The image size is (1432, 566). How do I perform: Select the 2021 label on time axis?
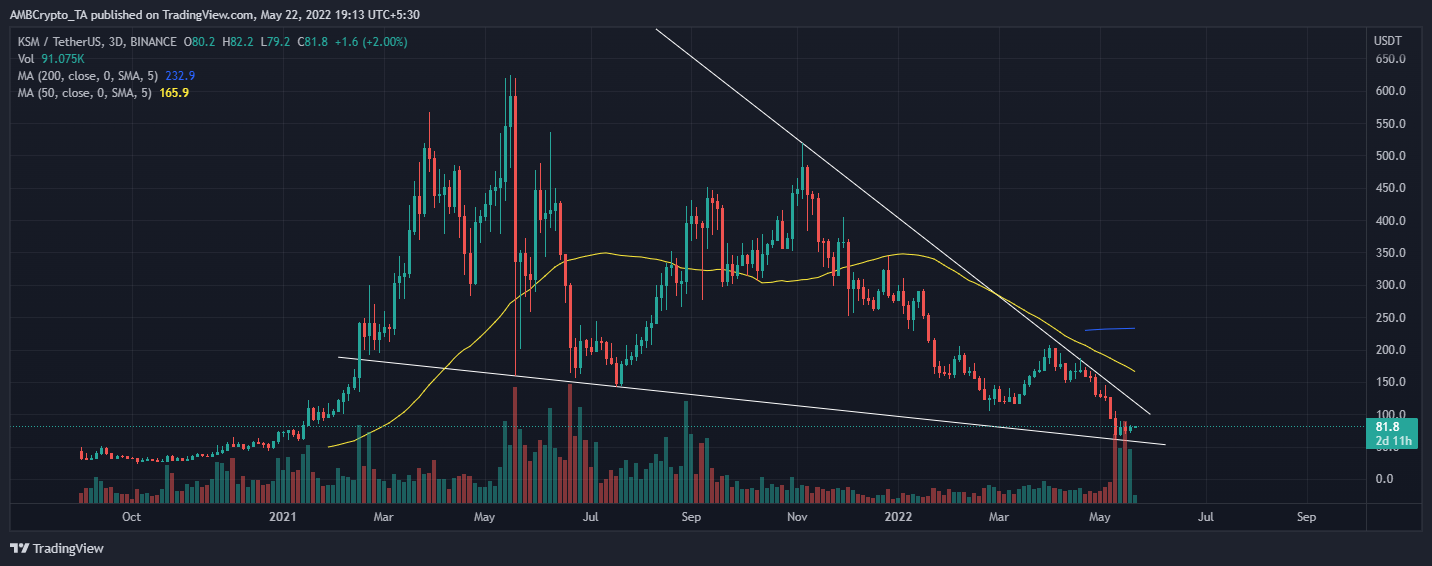pos(284,517)
